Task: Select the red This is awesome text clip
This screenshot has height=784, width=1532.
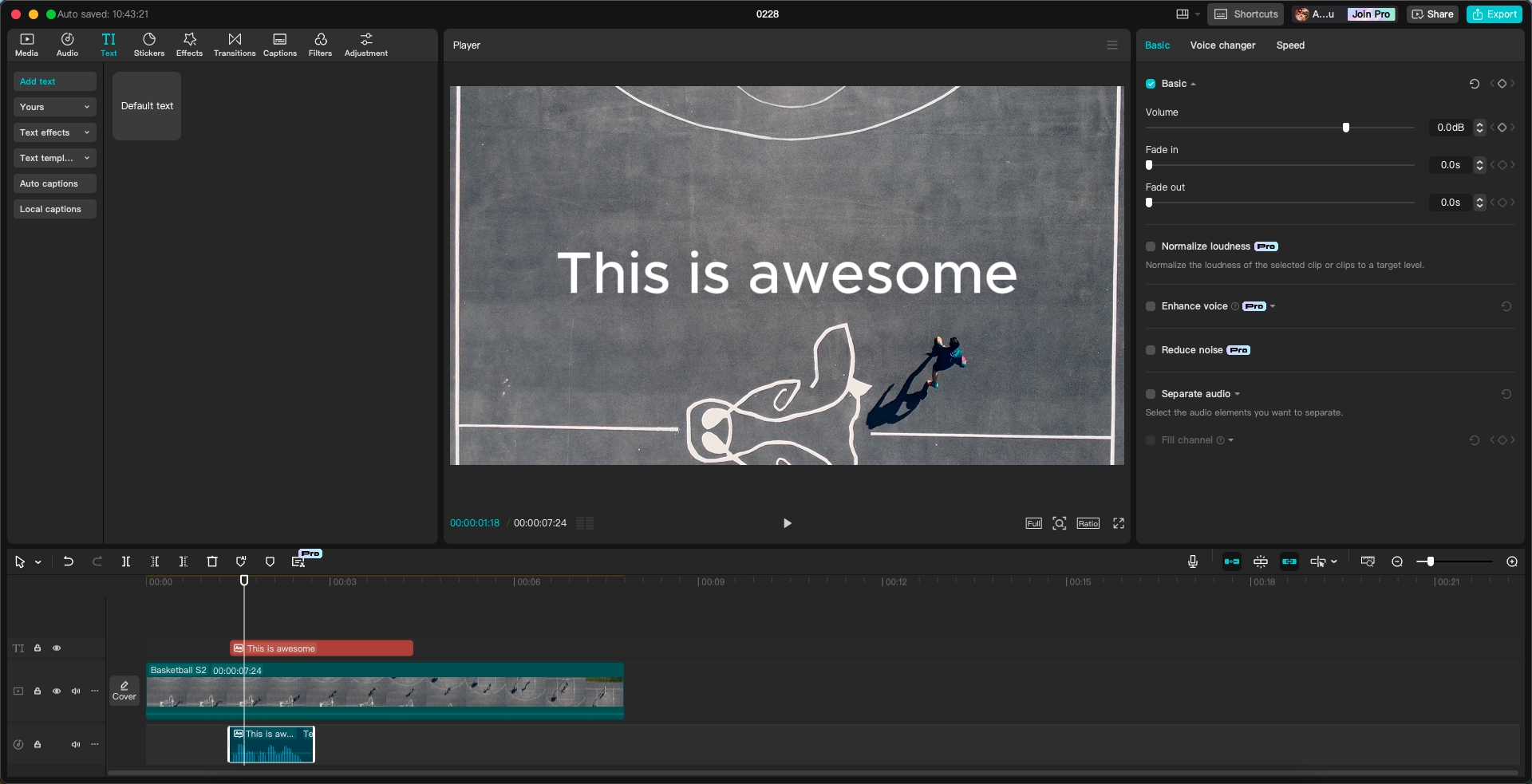Action: pyautogui.click(x=322, y=648)
